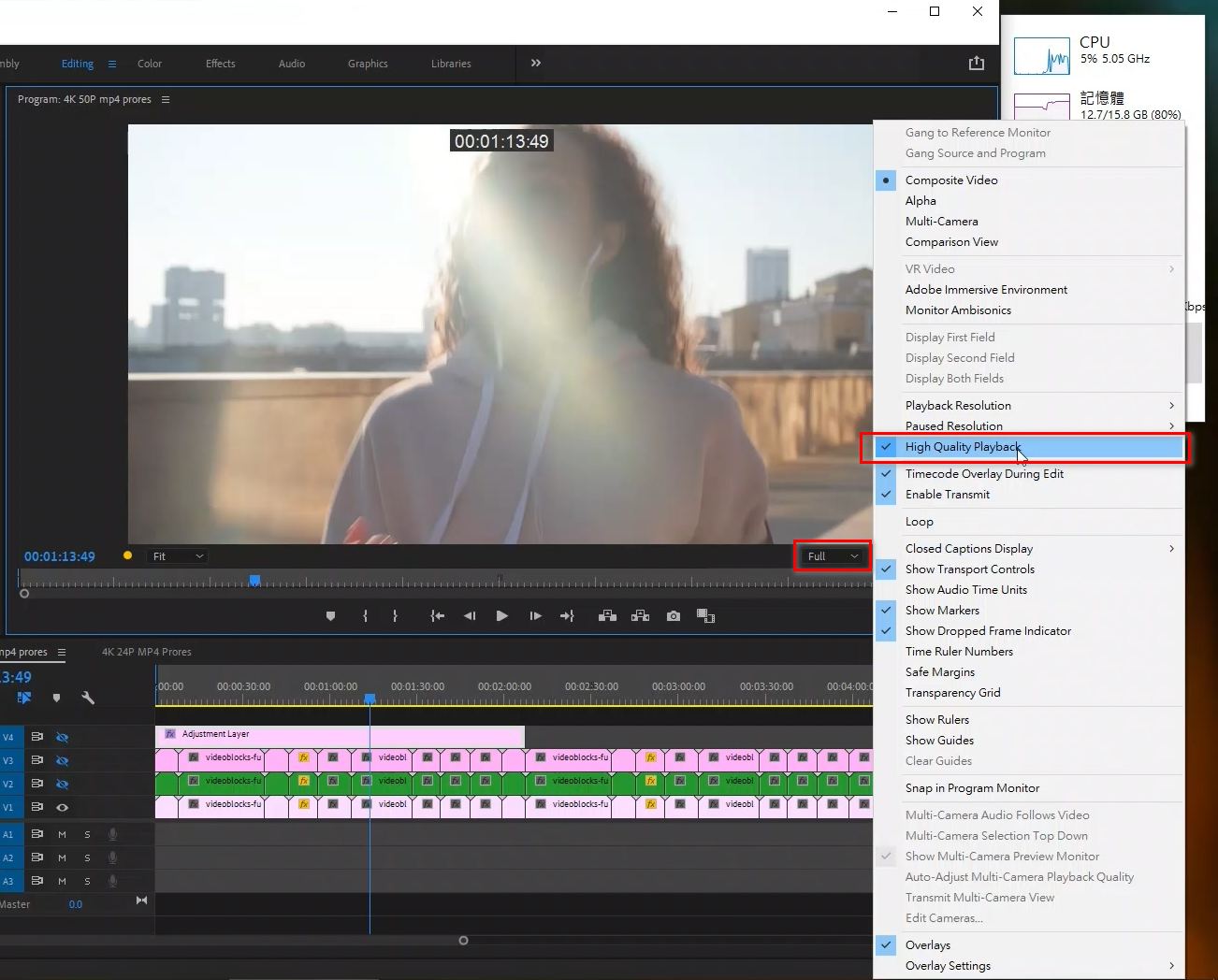1218x980 pixels.
Task: Toggle track output eye for V1
Action: coord(62,807)
